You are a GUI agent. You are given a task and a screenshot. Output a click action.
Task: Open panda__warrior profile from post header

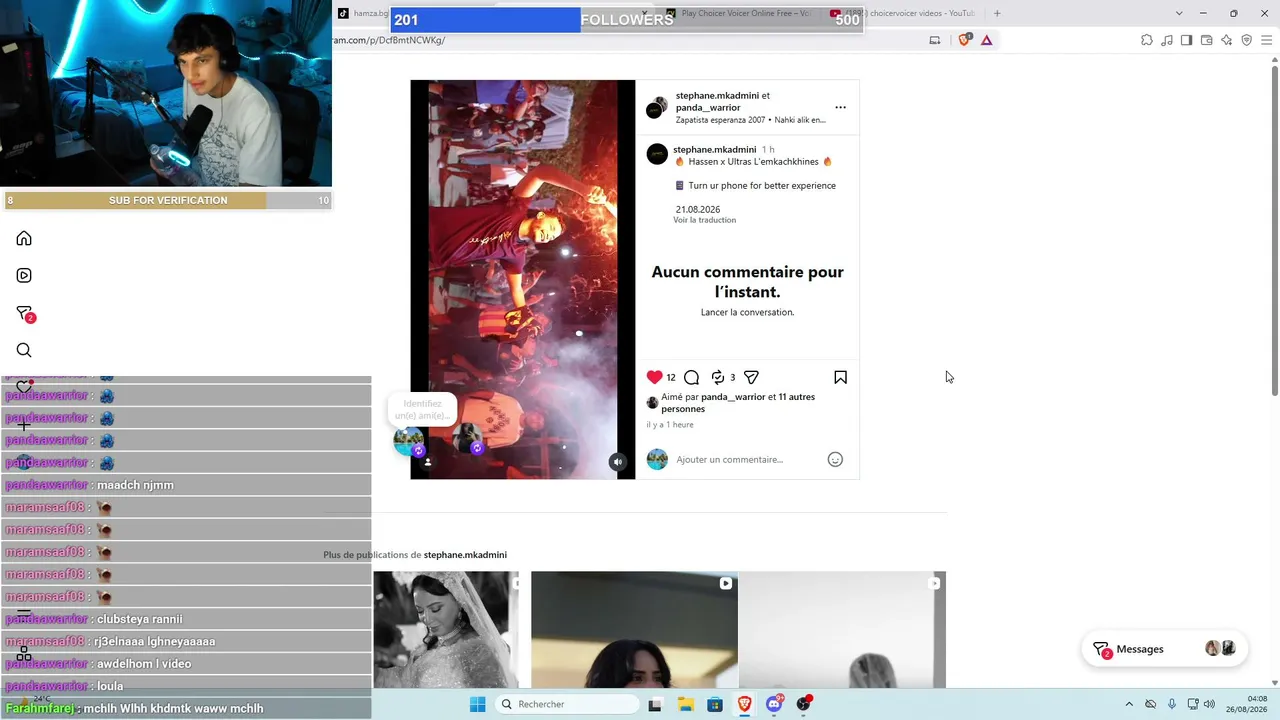708,108
